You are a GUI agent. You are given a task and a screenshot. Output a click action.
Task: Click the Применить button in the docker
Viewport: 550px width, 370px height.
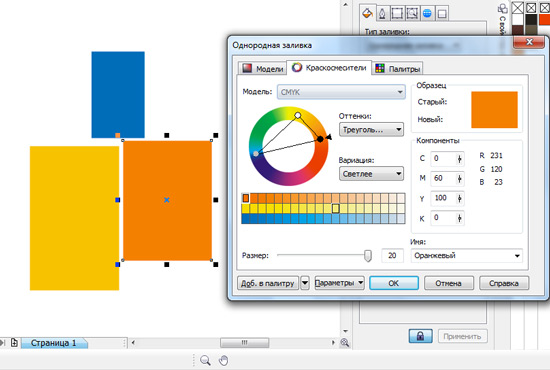(462, 336)
